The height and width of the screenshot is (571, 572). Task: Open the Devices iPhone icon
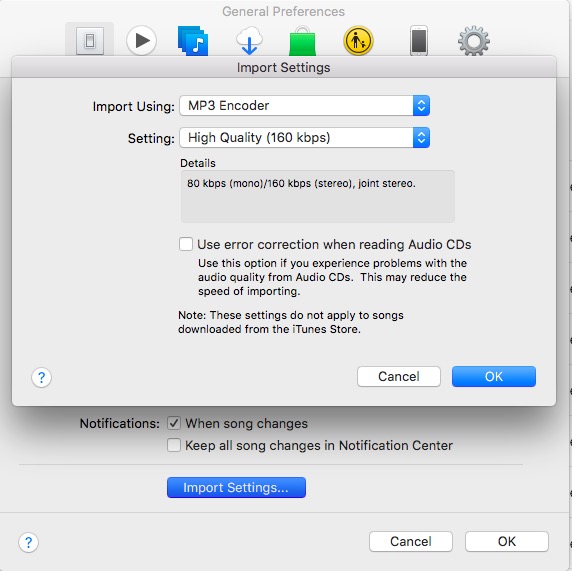[419, 40]
